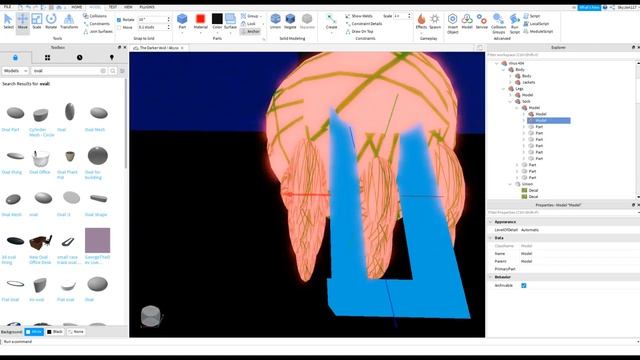Open Toolbox marketplace tab (bag icon)
640x360 pixels.
(16, 58)
